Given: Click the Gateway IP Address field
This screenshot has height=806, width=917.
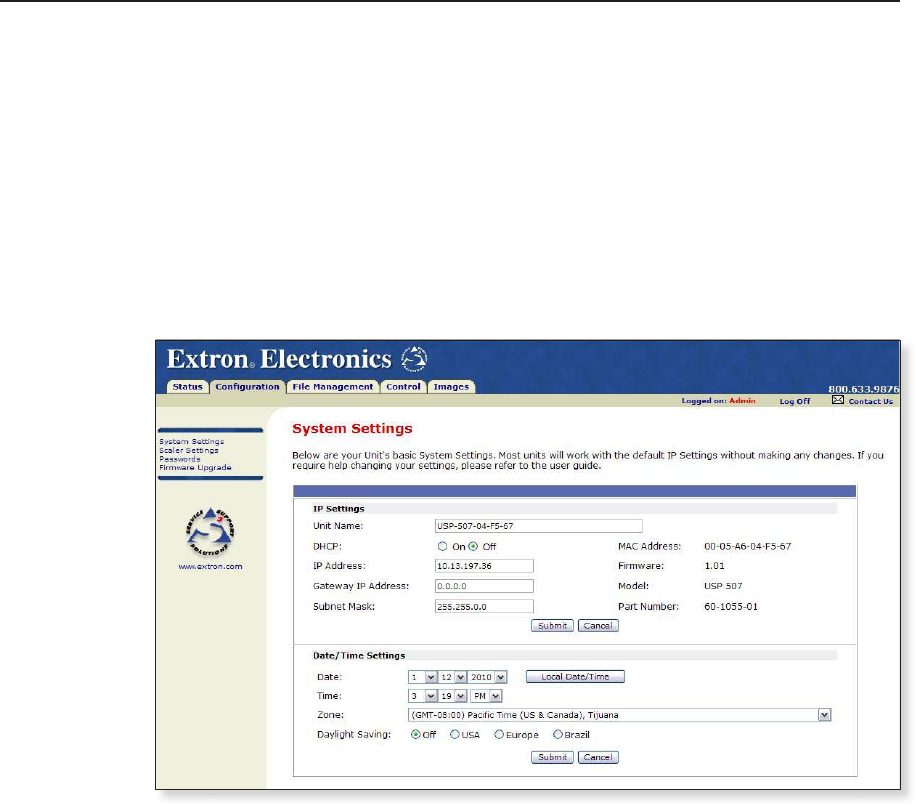Looking at the screenshot, I should click(484, 586).
